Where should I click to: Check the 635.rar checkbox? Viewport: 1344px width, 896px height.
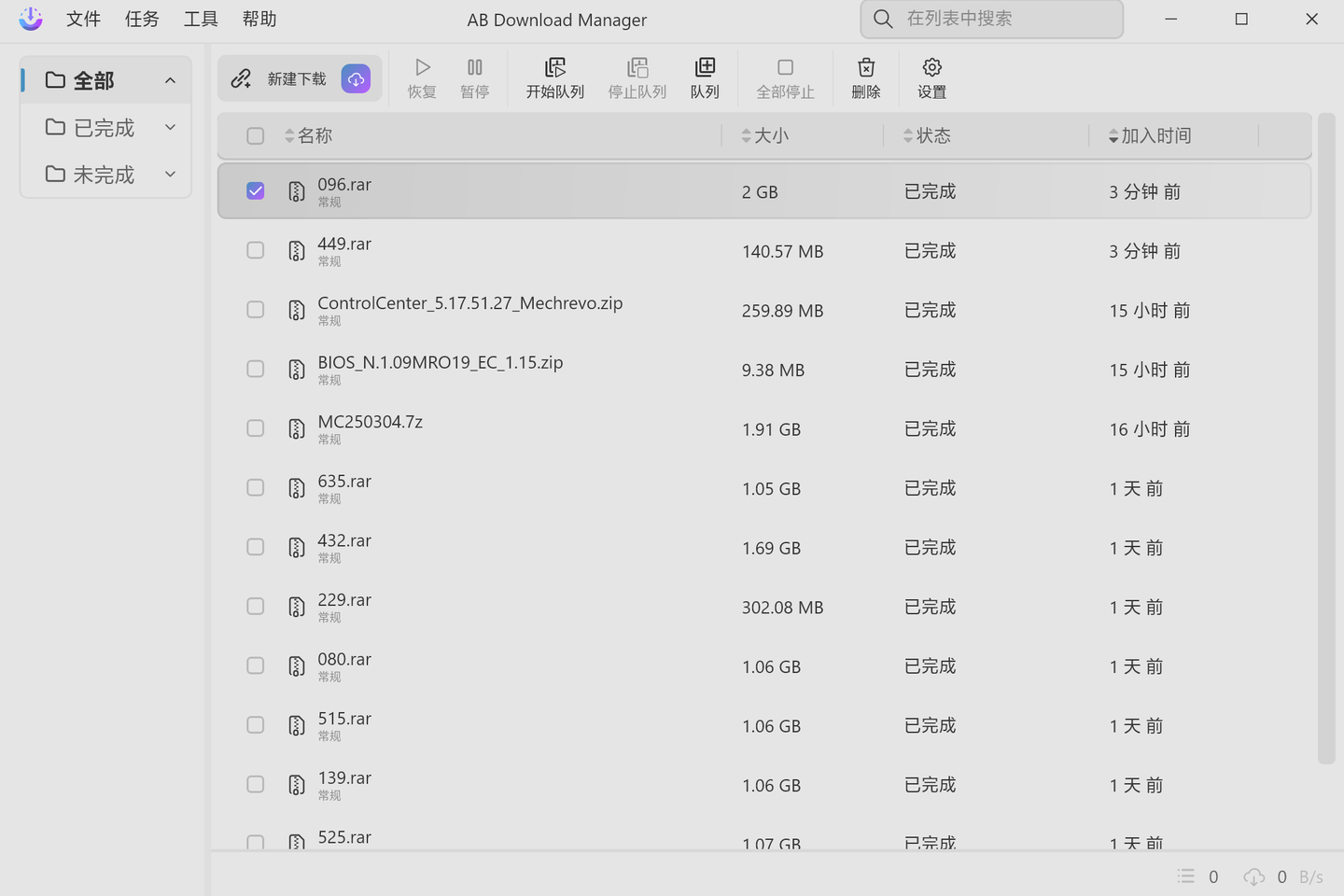click(x=255, y=487)
